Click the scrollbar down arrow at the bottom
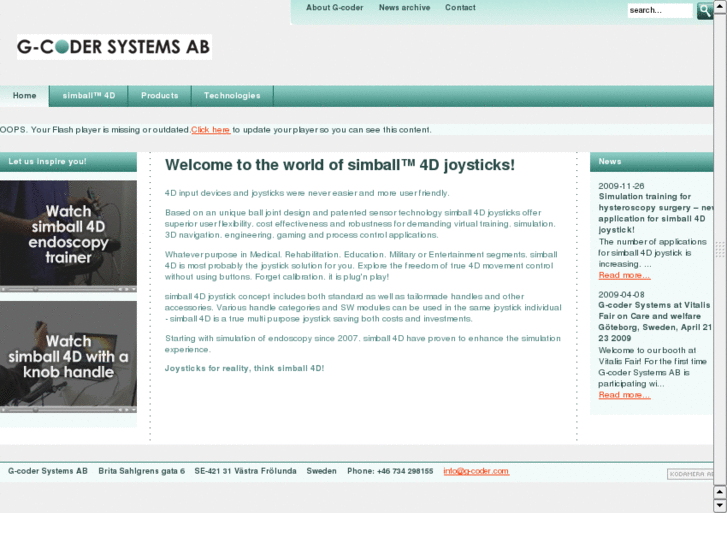Image resolution: width=727 pixels, height=545 pixels. click(720, 506)
